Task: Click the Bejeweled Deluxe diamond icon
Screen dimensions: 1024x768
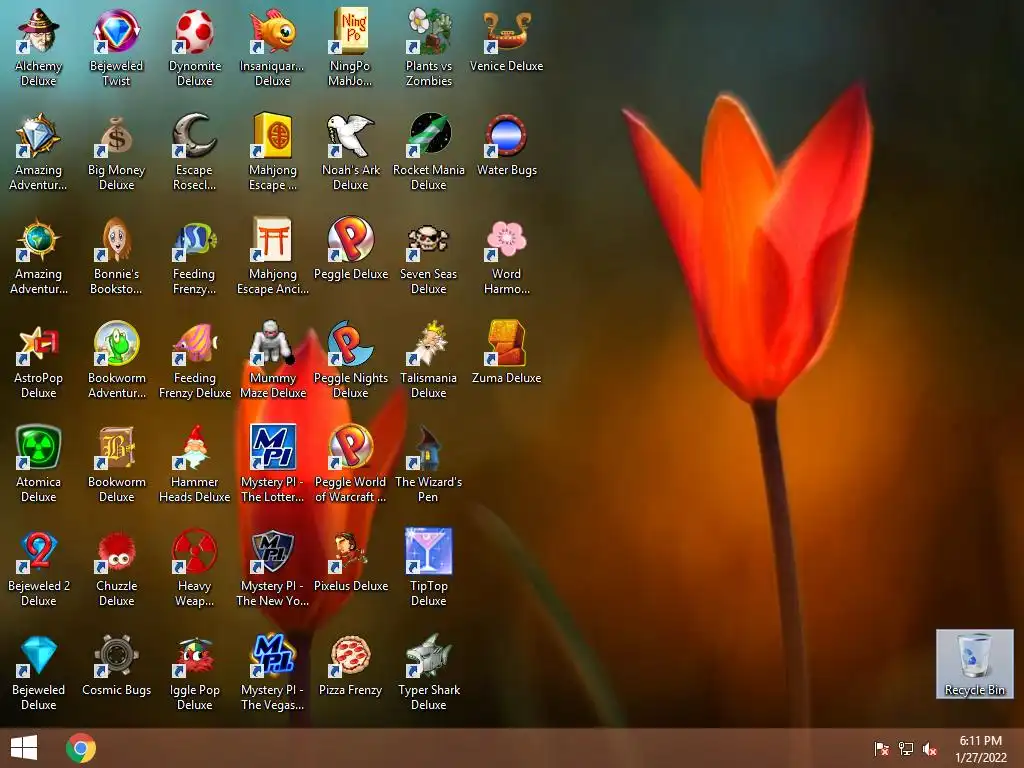Action: 38,655
